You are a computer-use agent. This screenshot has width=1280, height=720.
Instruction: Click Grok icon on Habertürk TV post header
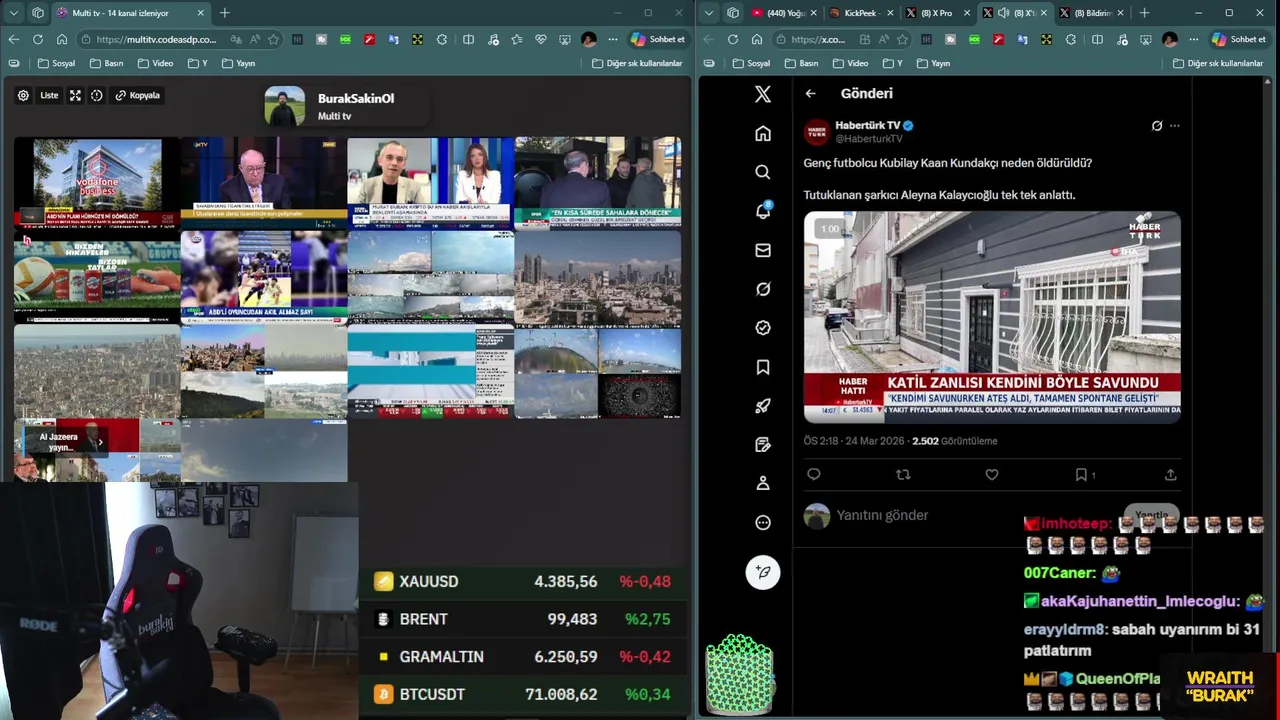(x=1157, y=126)
